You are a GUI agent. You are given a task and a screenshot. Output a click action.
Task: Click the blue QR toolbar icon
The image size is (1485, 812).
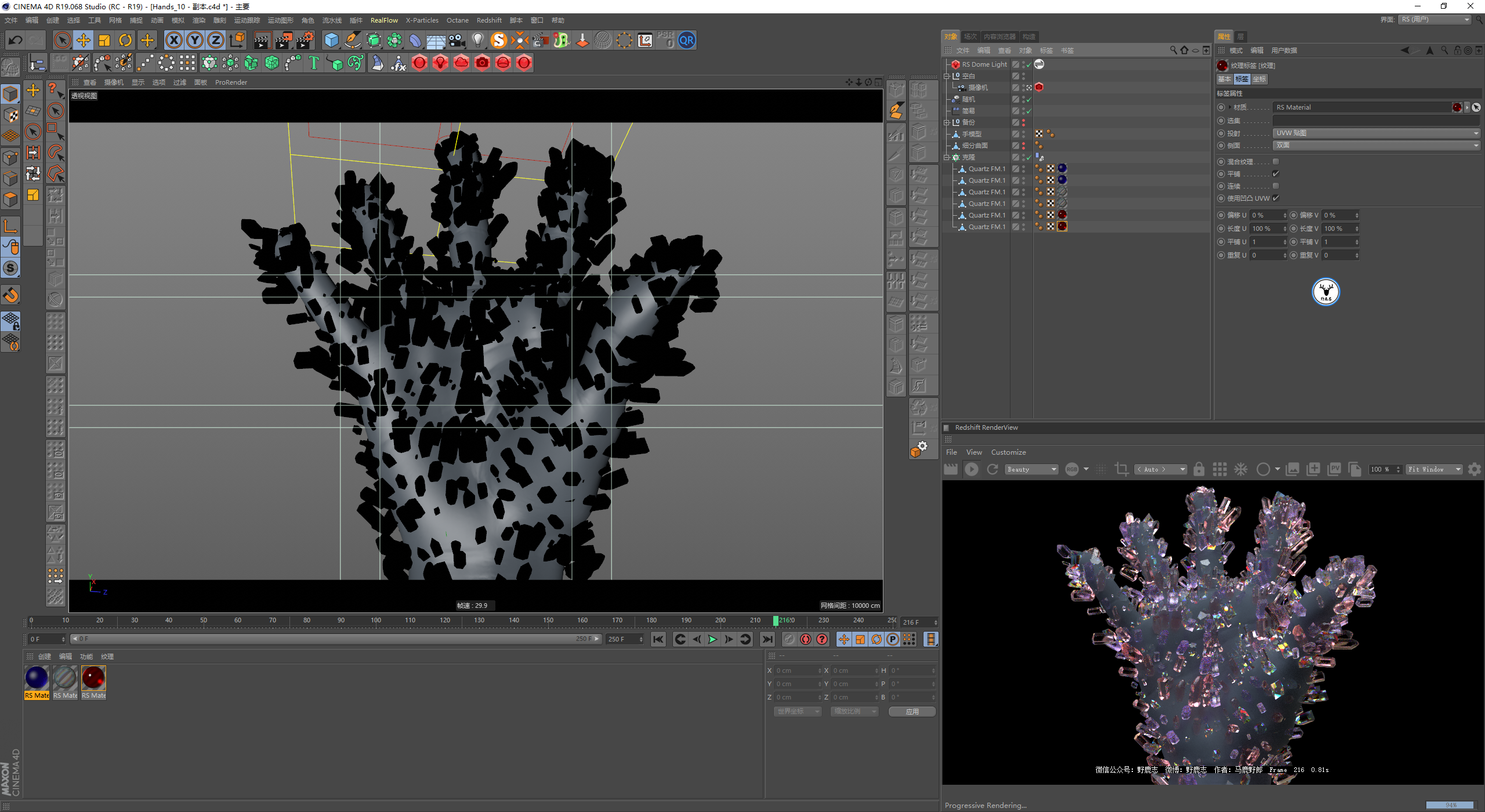pyautogui.click(x=687, y=40)
